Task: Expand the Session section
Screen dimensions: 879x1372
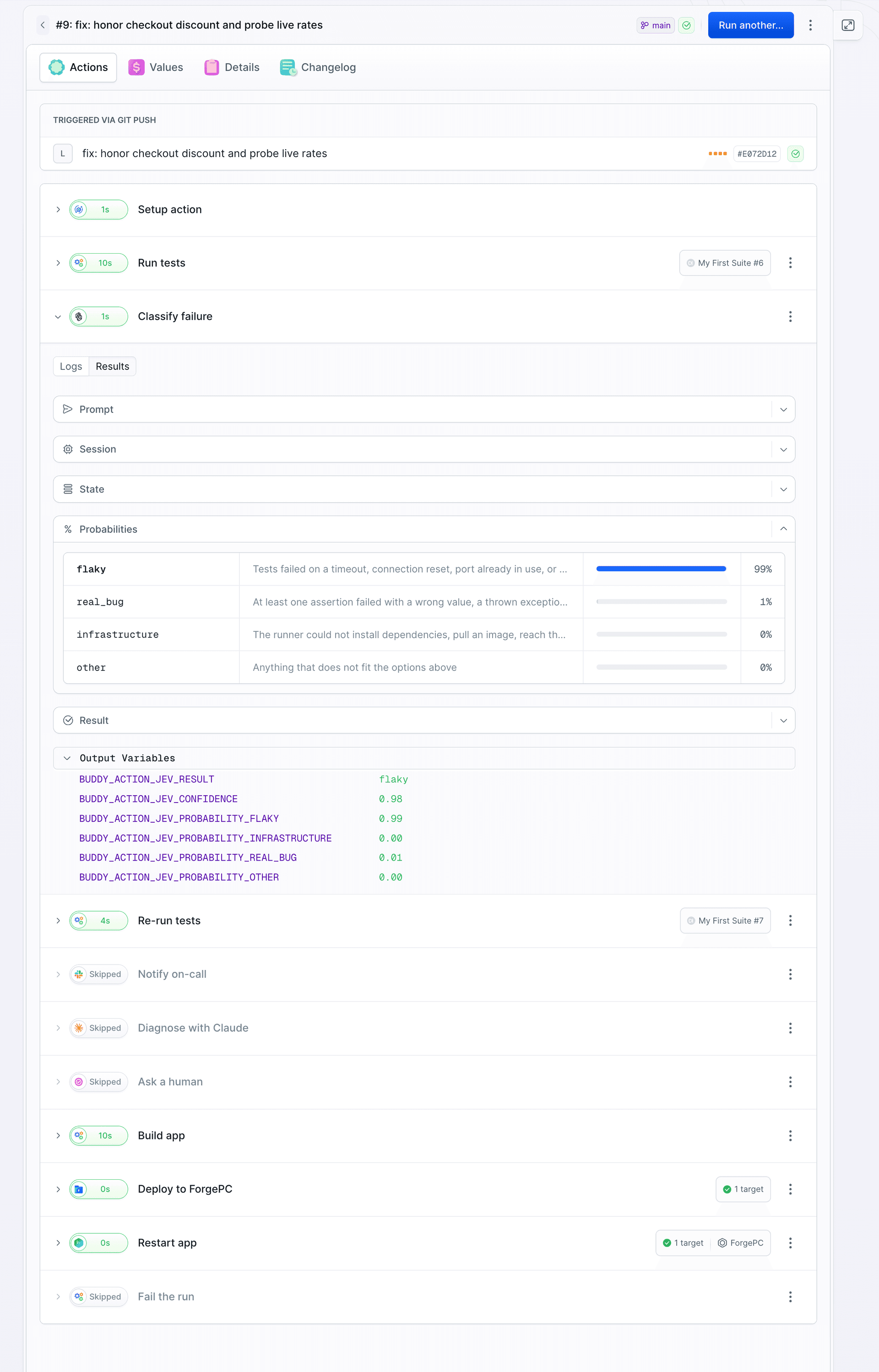Action: pyautogui.click(x=423, y=449)
